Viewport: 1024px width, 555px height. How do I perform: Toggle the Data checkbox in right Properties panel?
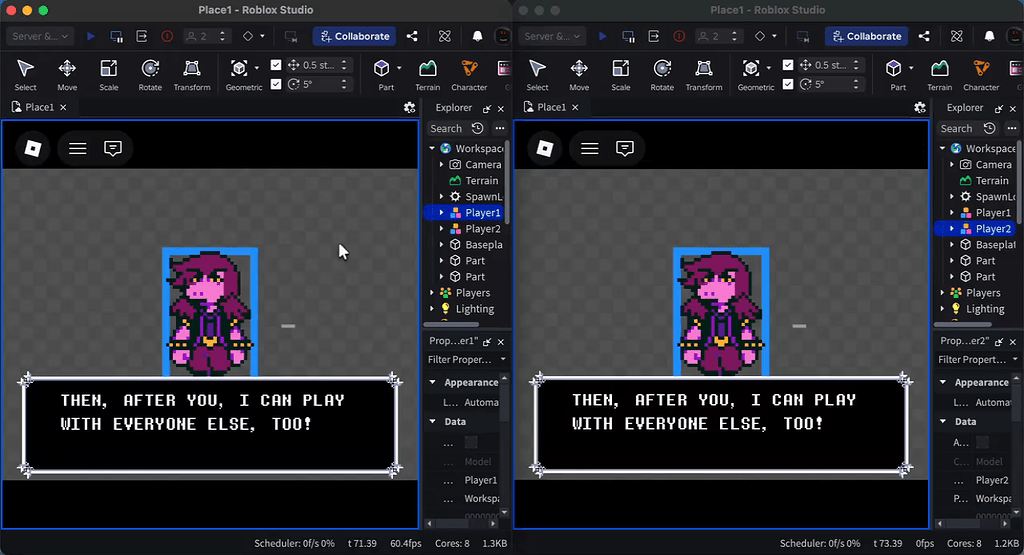982,443
